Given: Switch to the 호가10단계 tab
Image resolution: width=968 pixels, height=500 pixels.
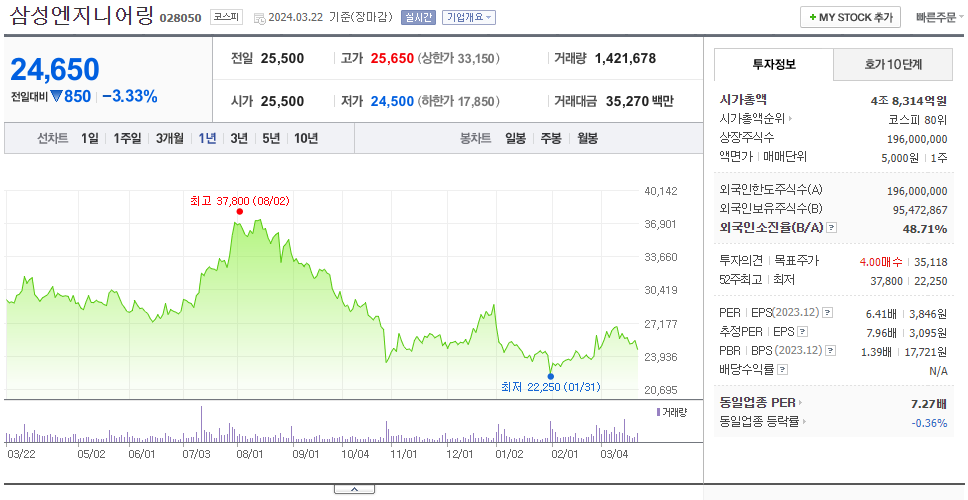Looking at the screenshot, I should tap(893, 64).
